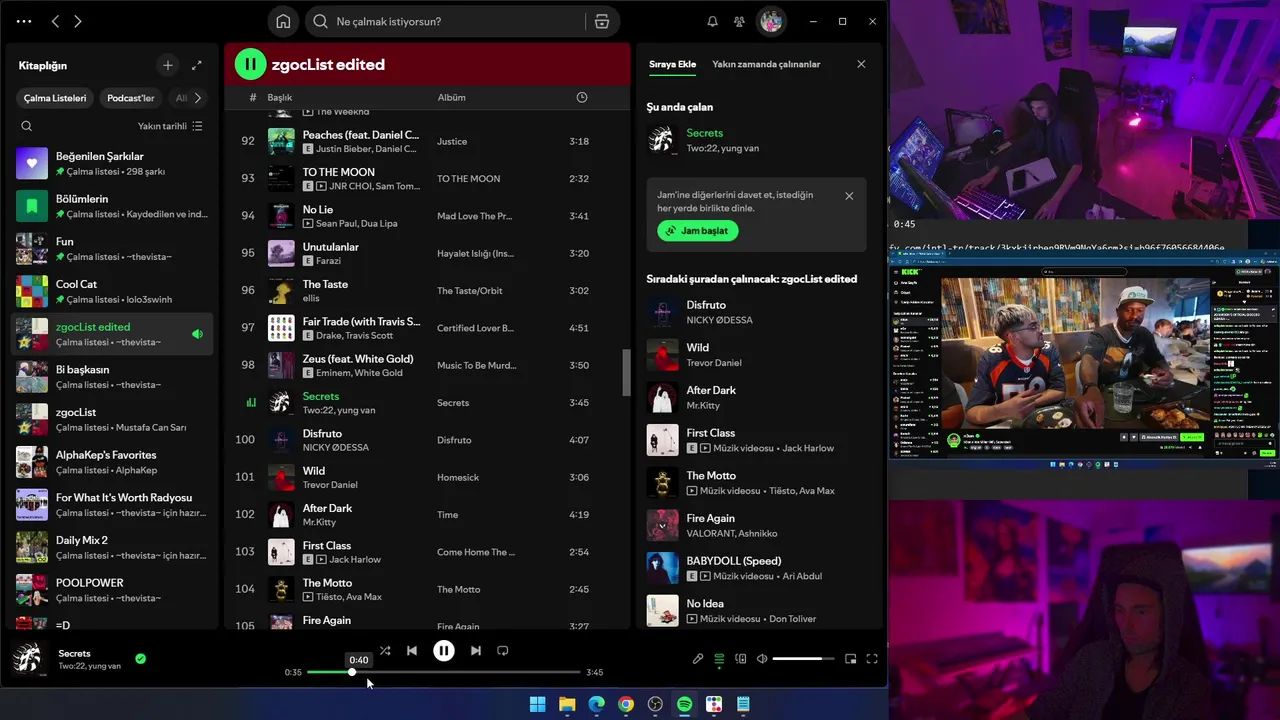The image size is (1280, 720).
Task: Toggle shuffle in the player bar
Action: pos(385,650)
